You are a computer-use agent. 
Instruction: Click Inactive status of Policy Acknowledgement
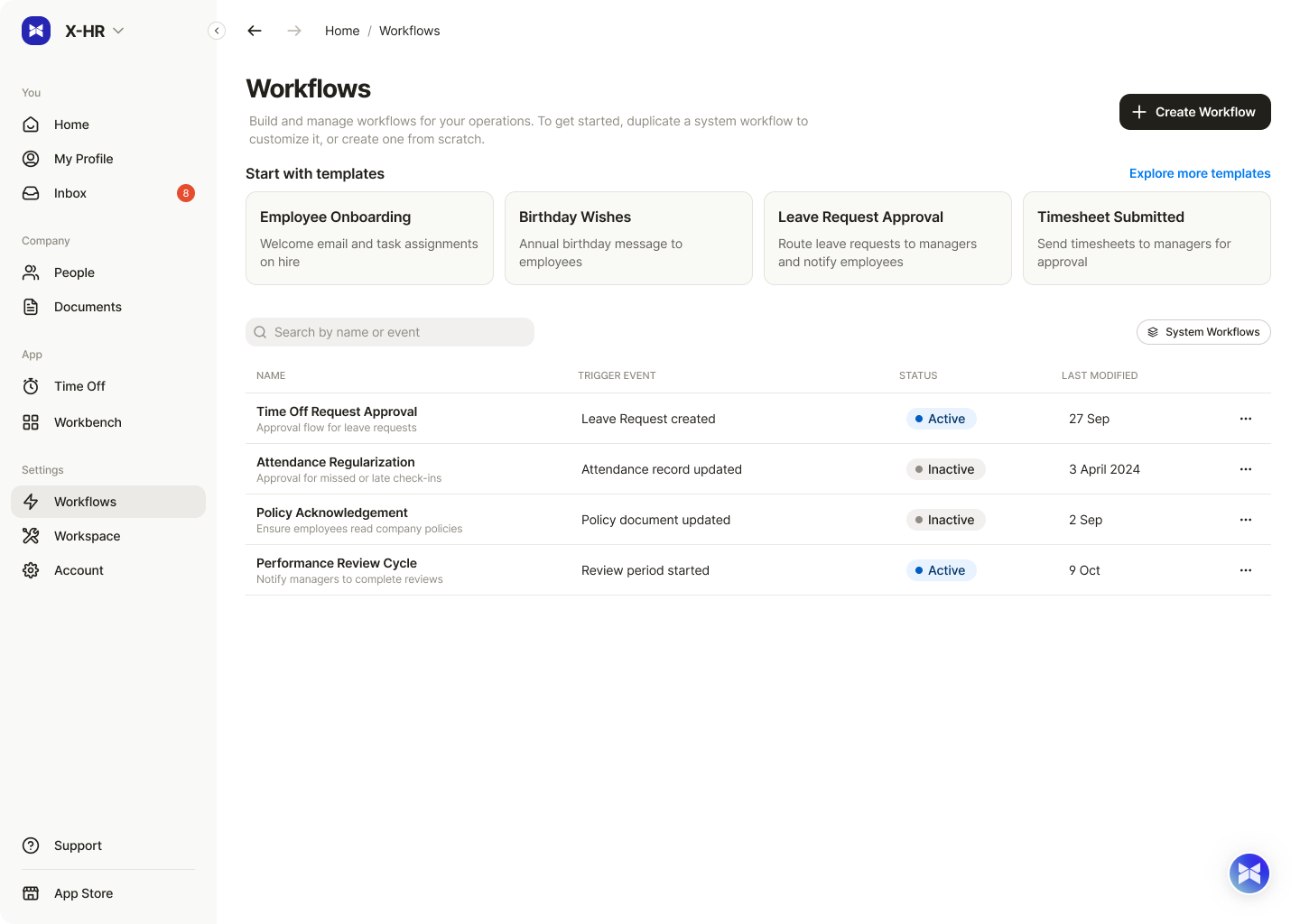pos(945,520)
